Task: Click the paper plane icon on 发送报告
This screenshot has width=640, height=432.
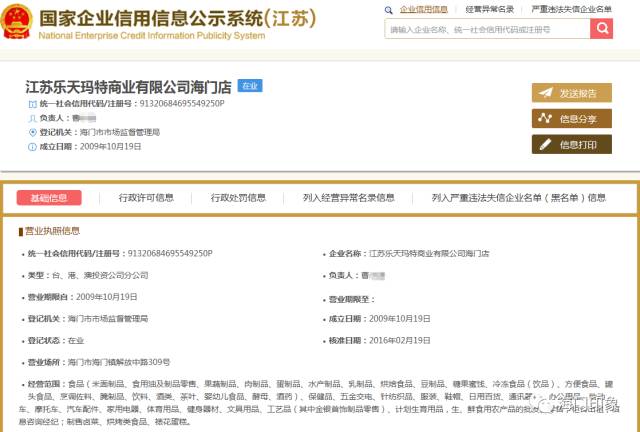Action: [545, 93]
